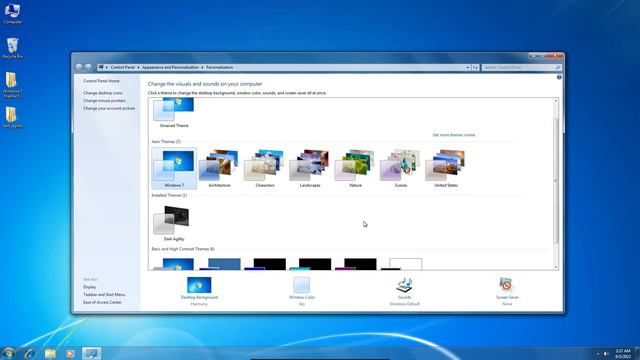Image resolution: width=640 pixels, height=360 pixels.
Task: Open the address bar history dropdown
Action: coord(468,67)
